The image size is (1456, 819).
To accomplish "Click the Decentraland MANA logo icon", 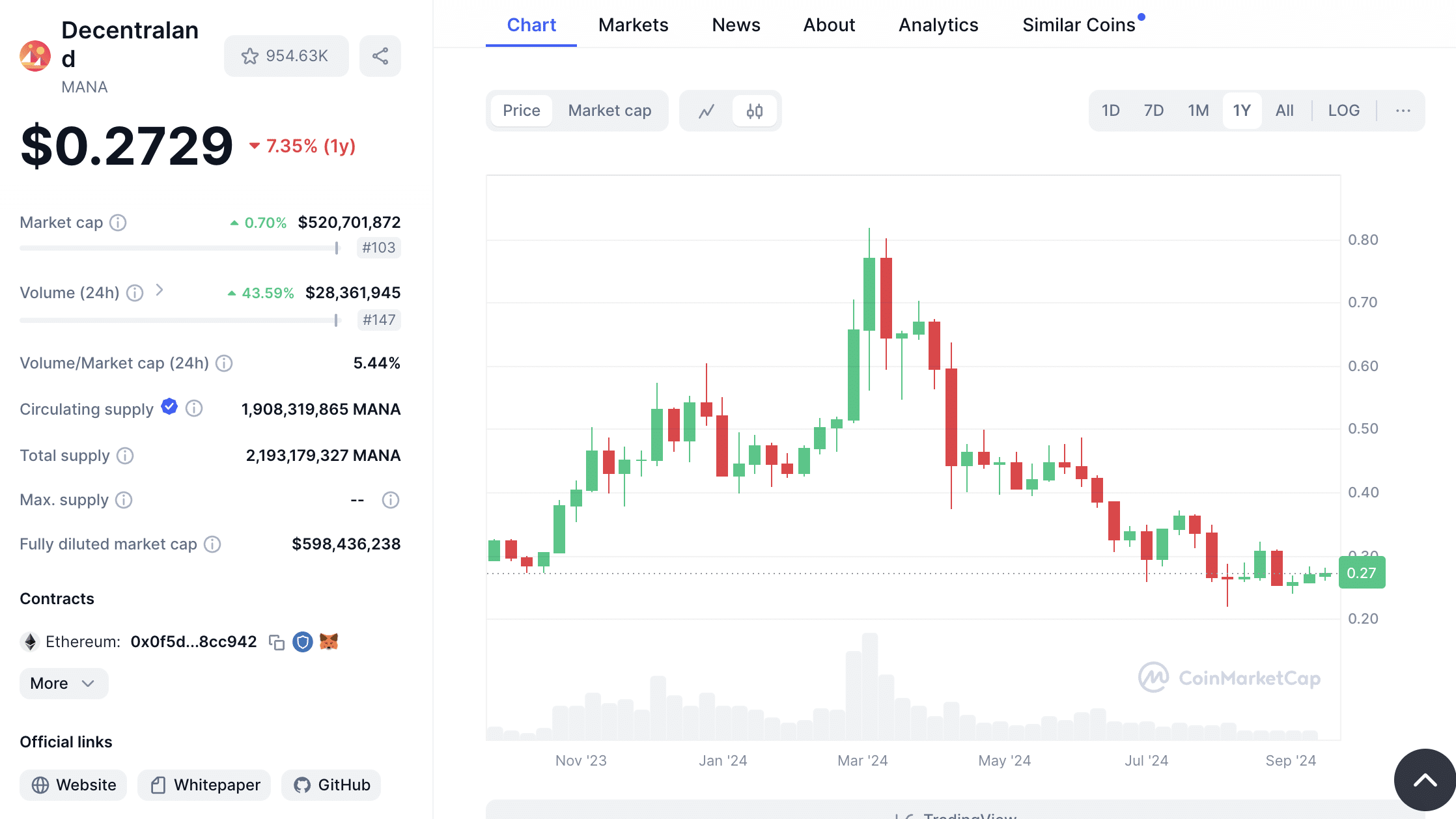I will [x=35, y=56].
